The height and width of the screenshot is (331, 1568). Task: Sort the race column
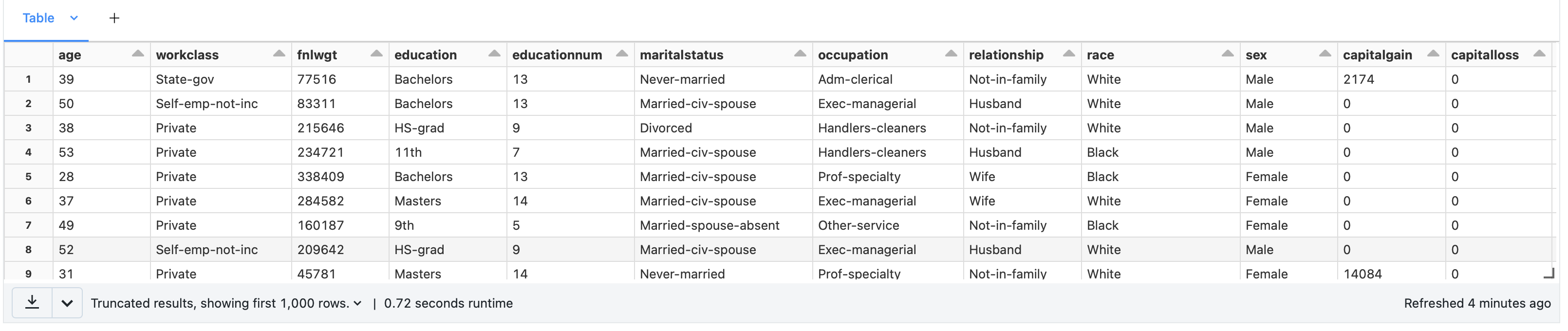click(x=1227, y=54)
